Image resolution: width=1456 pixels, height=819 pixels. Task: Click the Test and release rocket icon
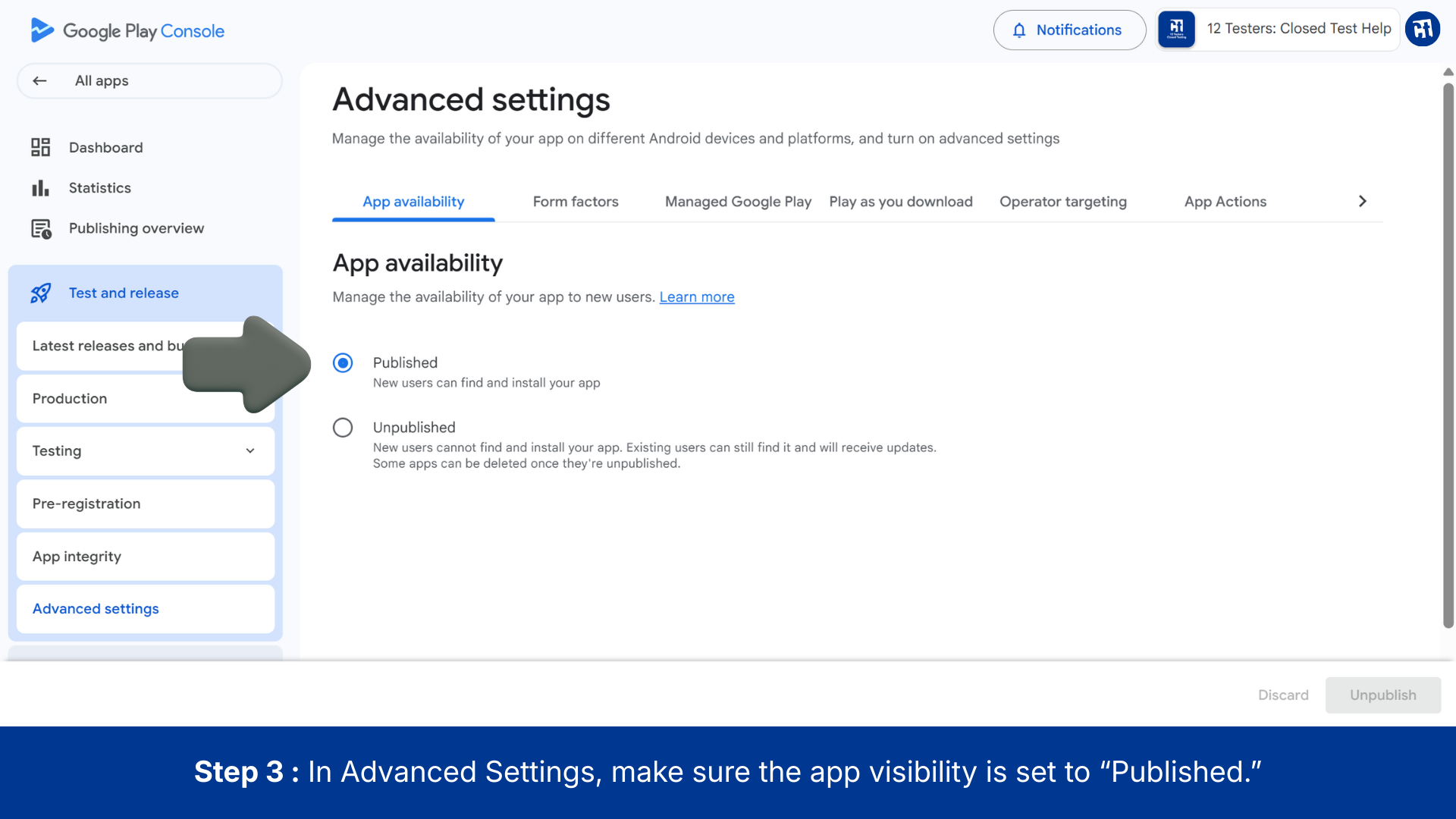(41, 293)
